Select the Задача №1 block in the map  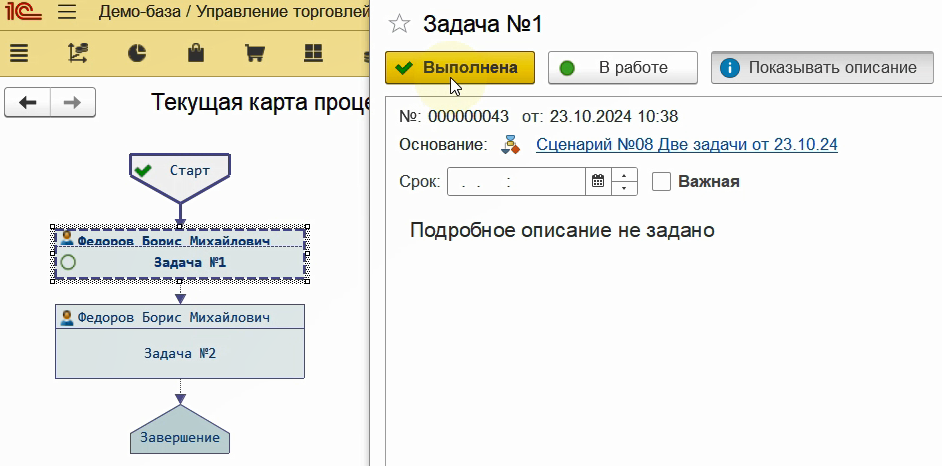tap(180, 254)
